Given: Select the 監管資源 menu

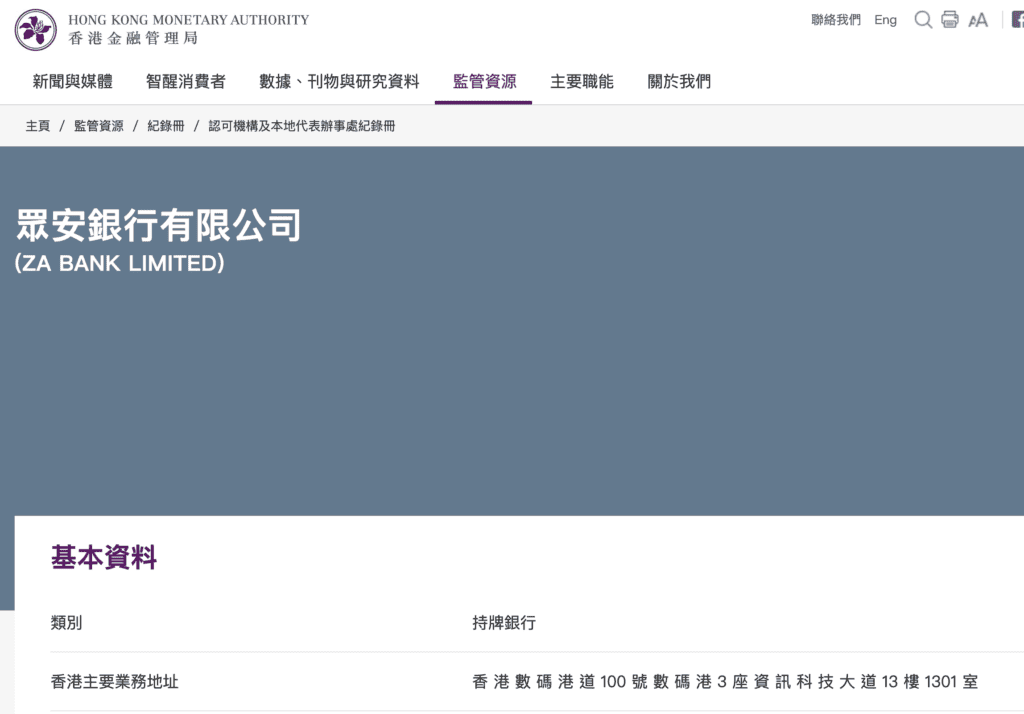Looking at the screenshot, I should pyautogui.click(x=484, y=82).
